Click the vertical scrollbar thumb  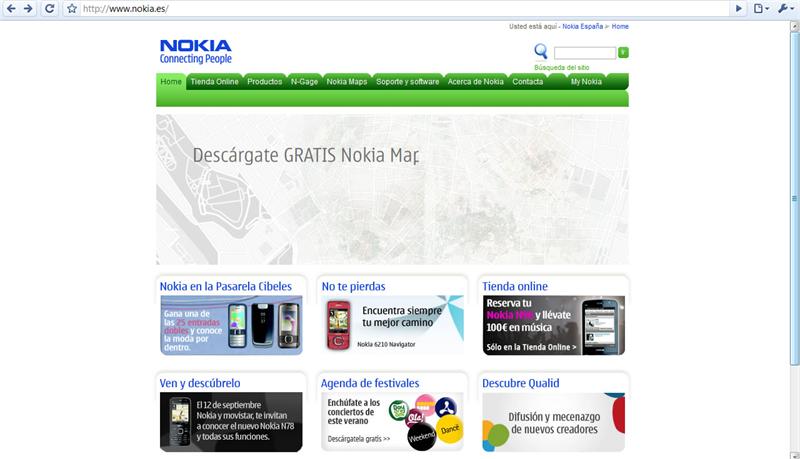coord(794,198)
